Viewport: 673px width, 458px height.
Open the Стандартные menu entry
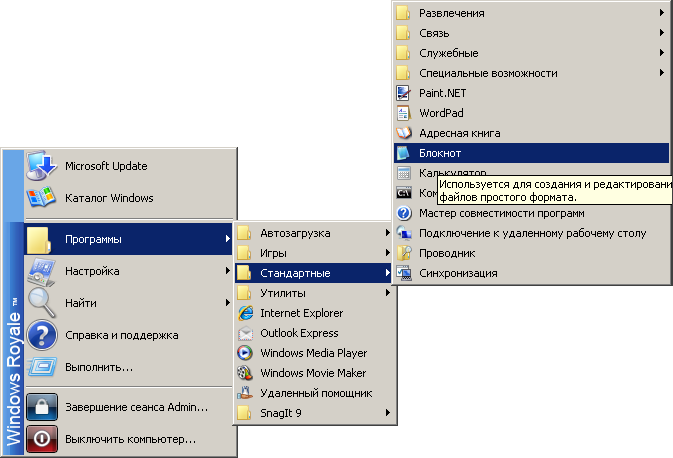pos(313,273)
